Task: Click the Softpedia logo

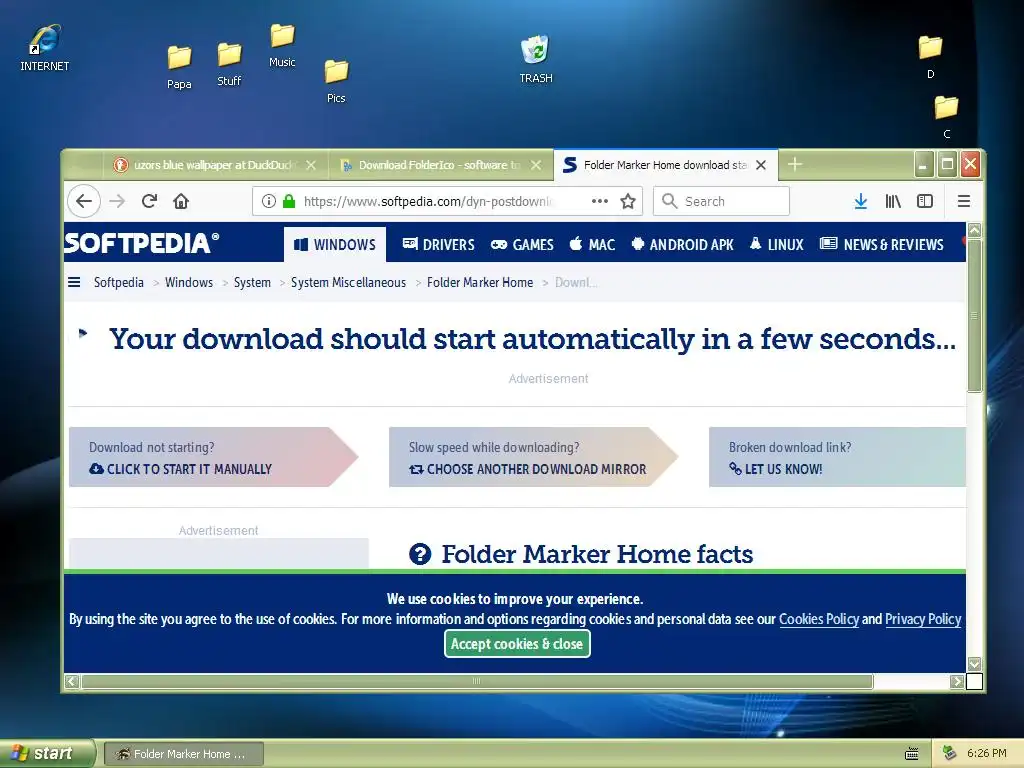Action: tap(142, 243)
